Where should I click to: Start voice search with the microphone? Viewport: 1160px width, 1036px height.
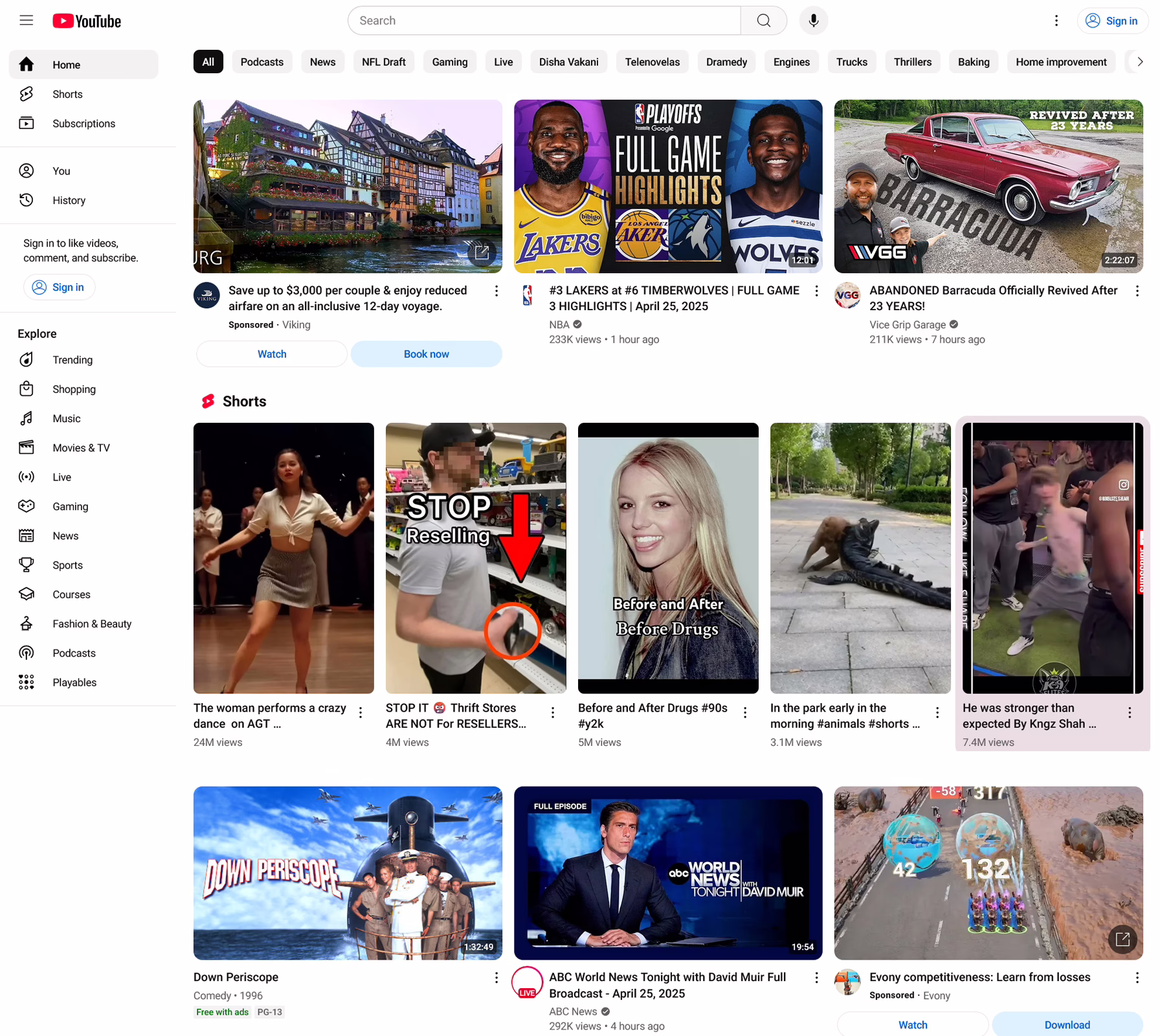[813, 21]
